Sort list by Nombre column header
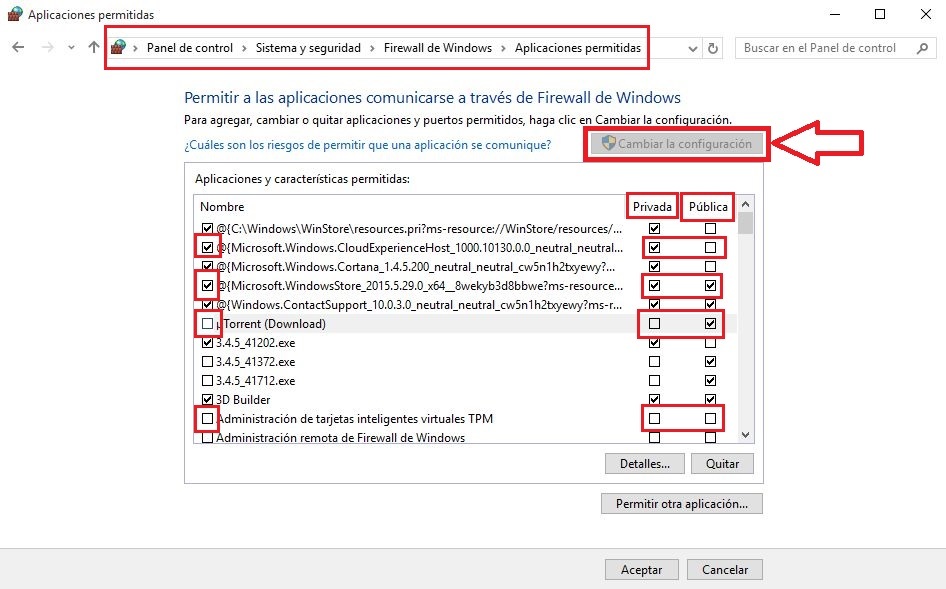This screenshot has height=589, width=946. (222, 206)
